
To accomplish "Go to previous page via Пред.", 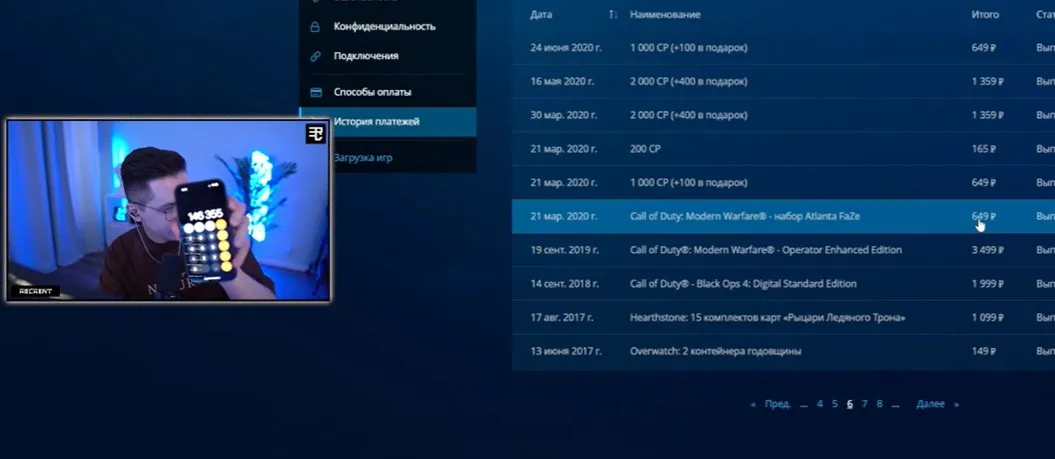I will point(777,404).
